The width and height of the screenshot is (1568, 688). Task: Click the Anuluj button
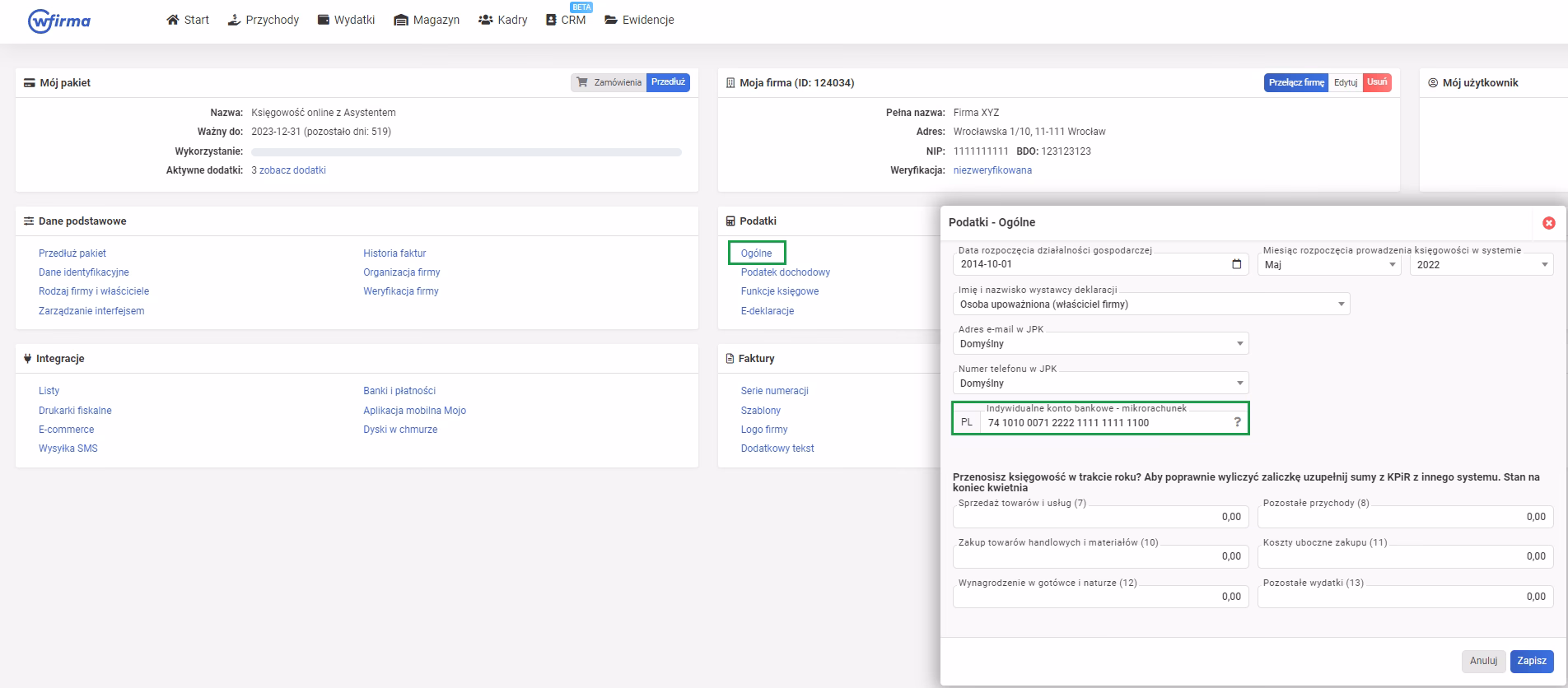(x=1483, y=661)
